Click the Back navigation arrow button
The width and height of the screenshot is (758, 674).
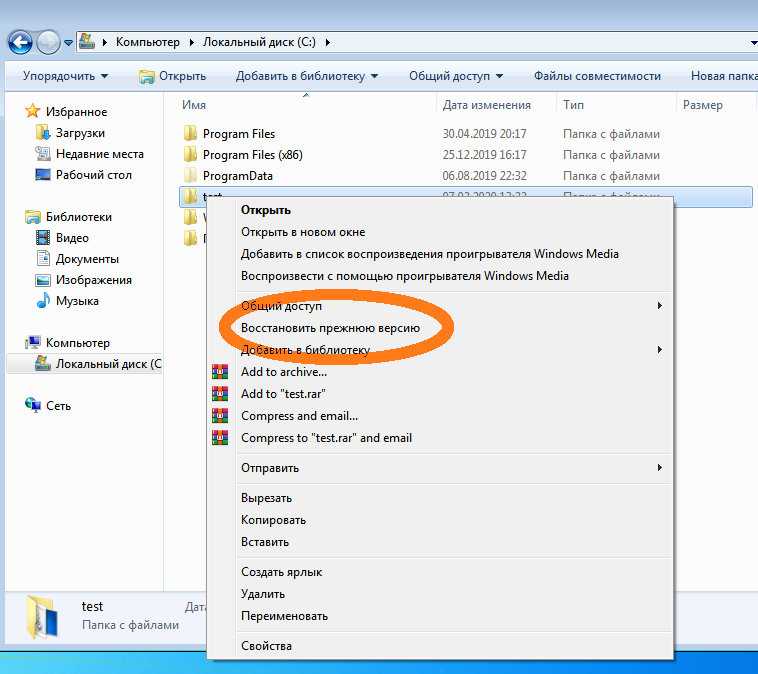tap(20, 43)
